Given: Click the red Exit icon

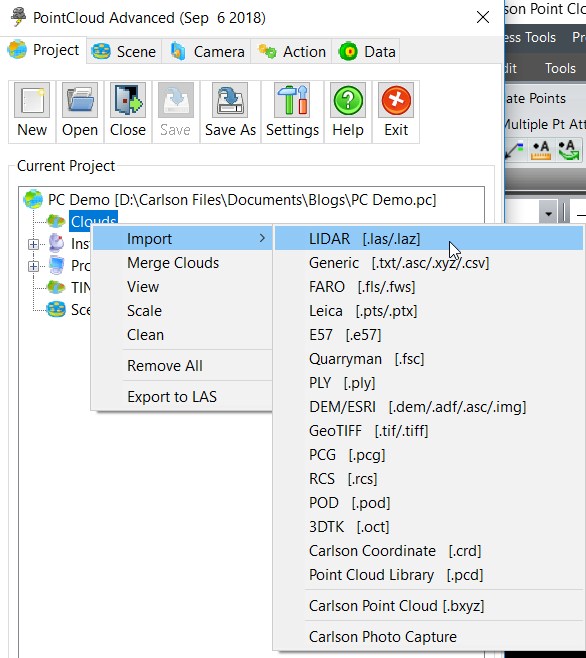Looking at the screenshot, I should click(396, 100).
